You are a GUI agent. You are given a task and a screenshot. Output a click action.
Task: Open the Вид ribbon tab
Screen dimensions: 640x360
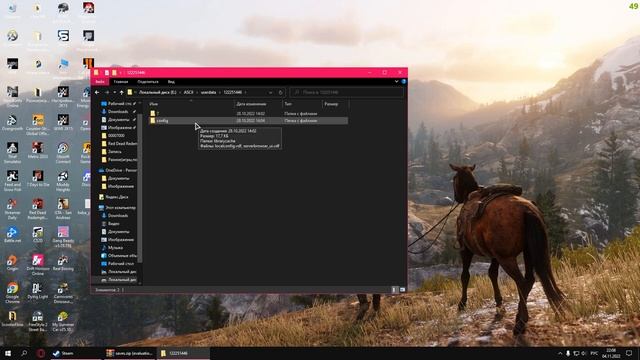[171, 82]
